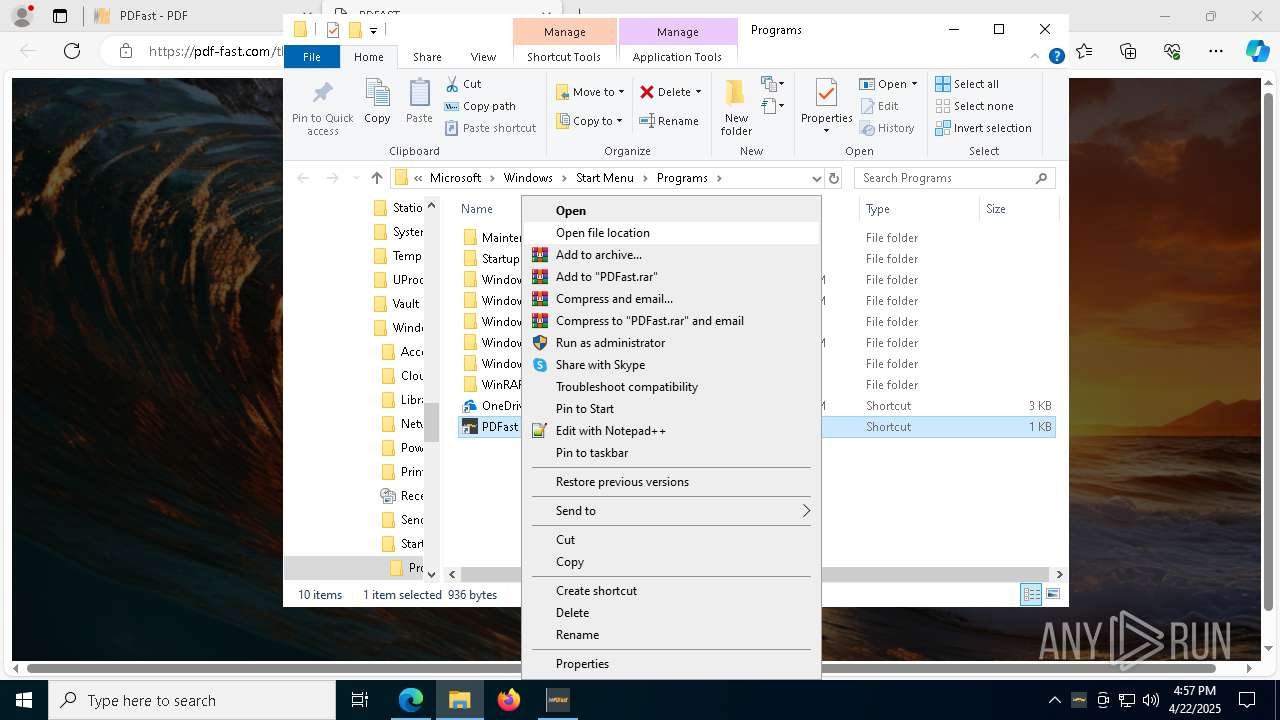1280x720 pixels.
Task: Choose Pin to Start
Action: (x=670, y=408)
